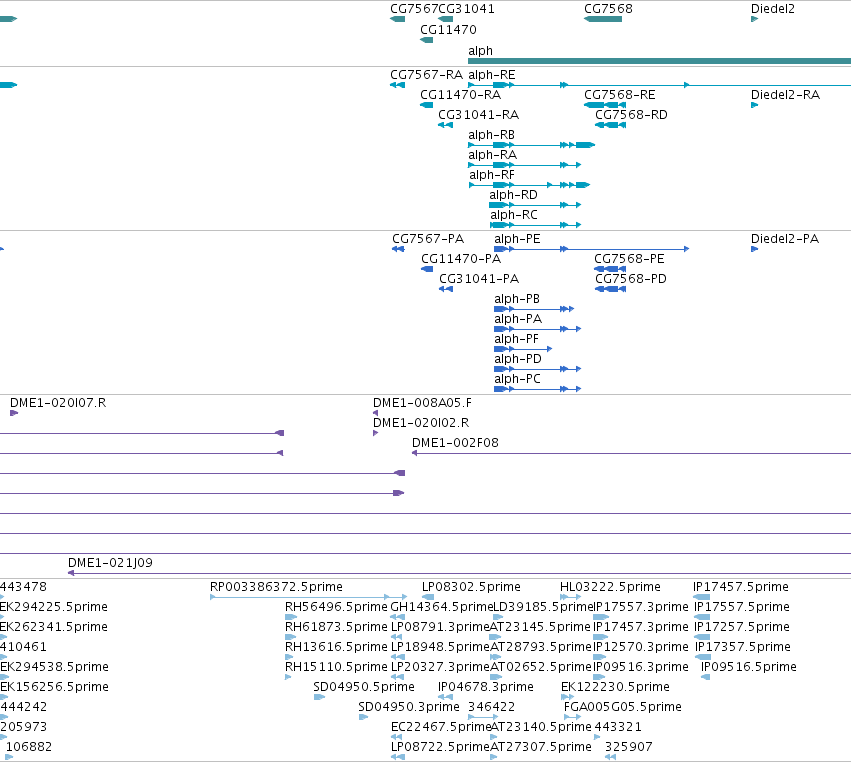
Task: Click the CG31041 gene label
Action: (466, 9)
